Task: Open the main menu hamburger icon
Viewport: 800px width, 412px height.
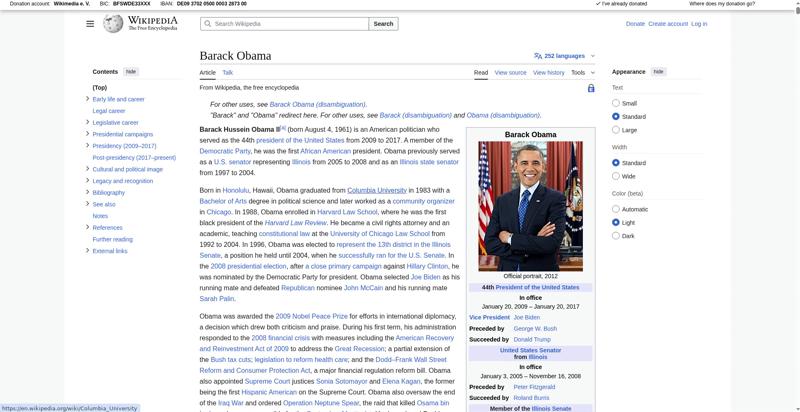Action: pyautogui.click(x=91, y=23)
